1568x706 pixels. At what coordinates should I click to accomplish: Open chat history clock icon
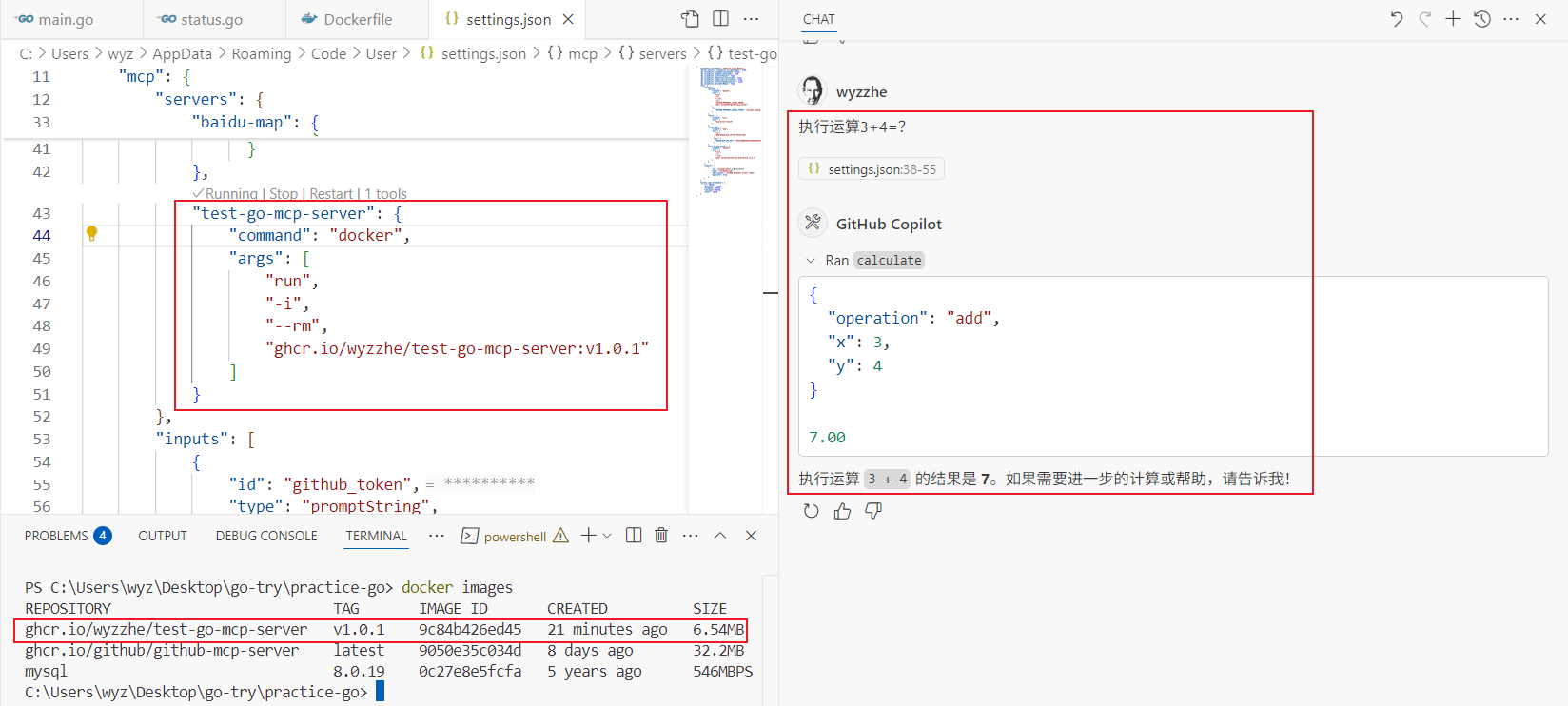click(x=1482, y=19)
